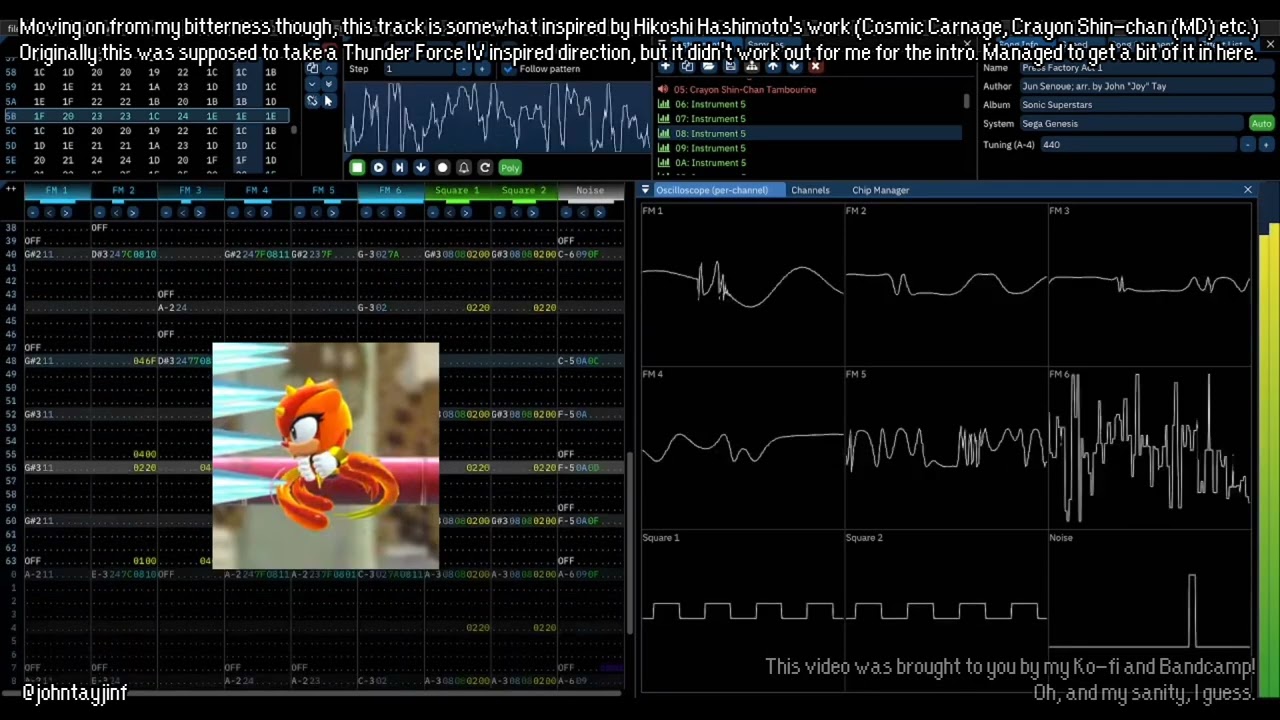The width and height of the screenshot is (1280, 720).
Task: Increase Tuning (A-4) with plus button
Action: pyautogui.click(x=1266, y=145)
